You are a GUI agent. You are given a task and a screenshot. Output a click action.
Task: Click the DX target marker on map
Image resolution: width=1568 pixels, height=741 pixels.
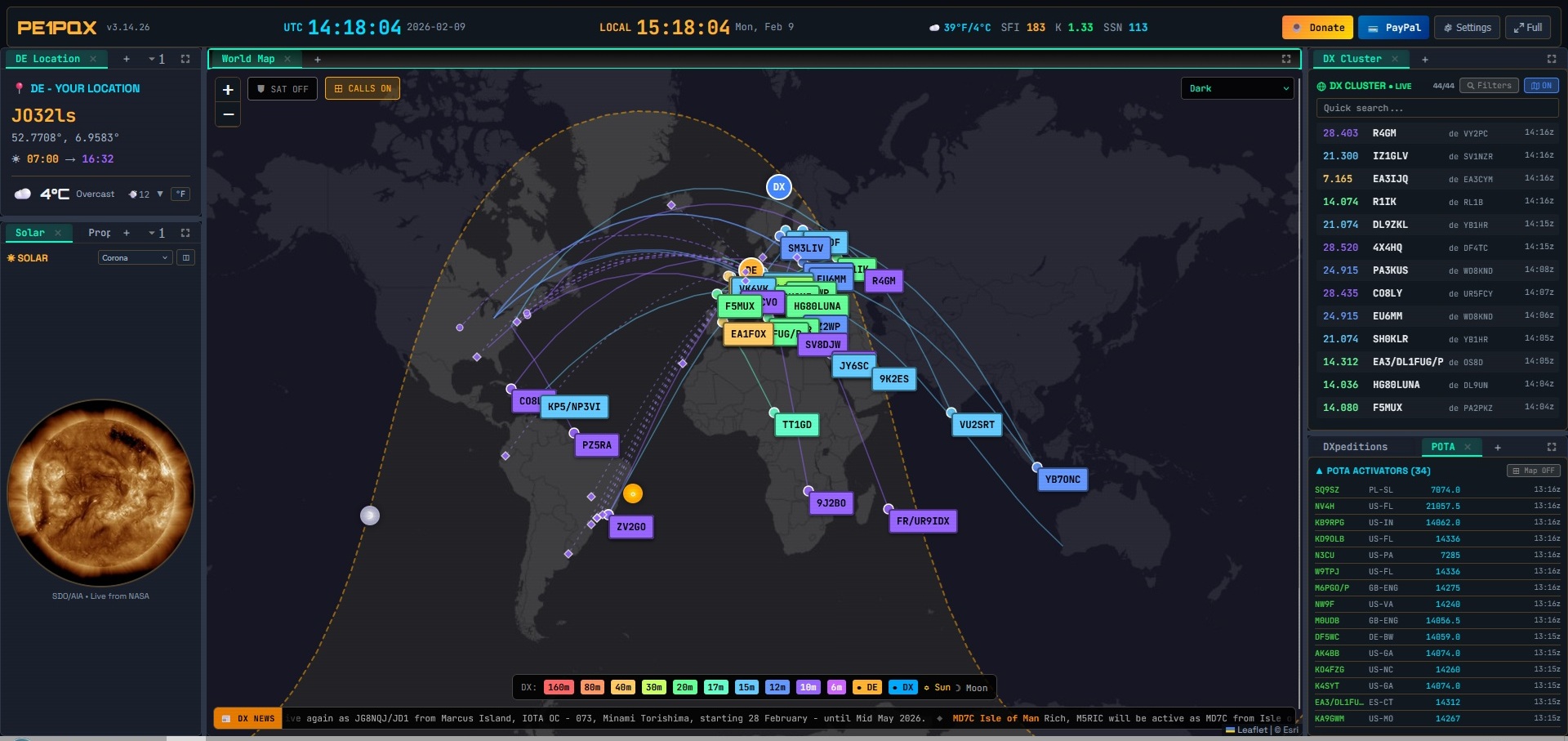(x=779, y=187)
